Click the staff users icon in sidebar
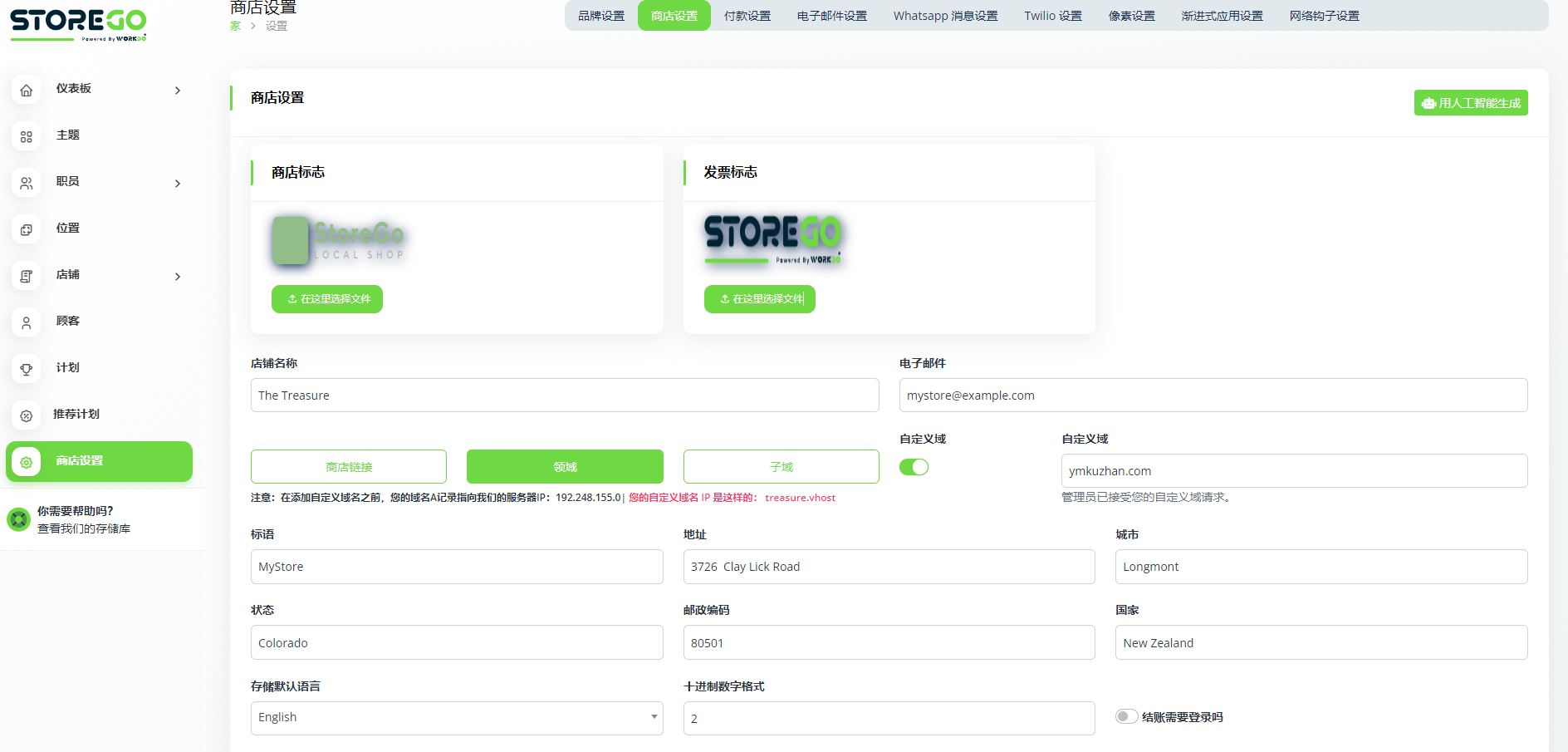The width and height of the screenshot is (1568, 752). (27, 183)
